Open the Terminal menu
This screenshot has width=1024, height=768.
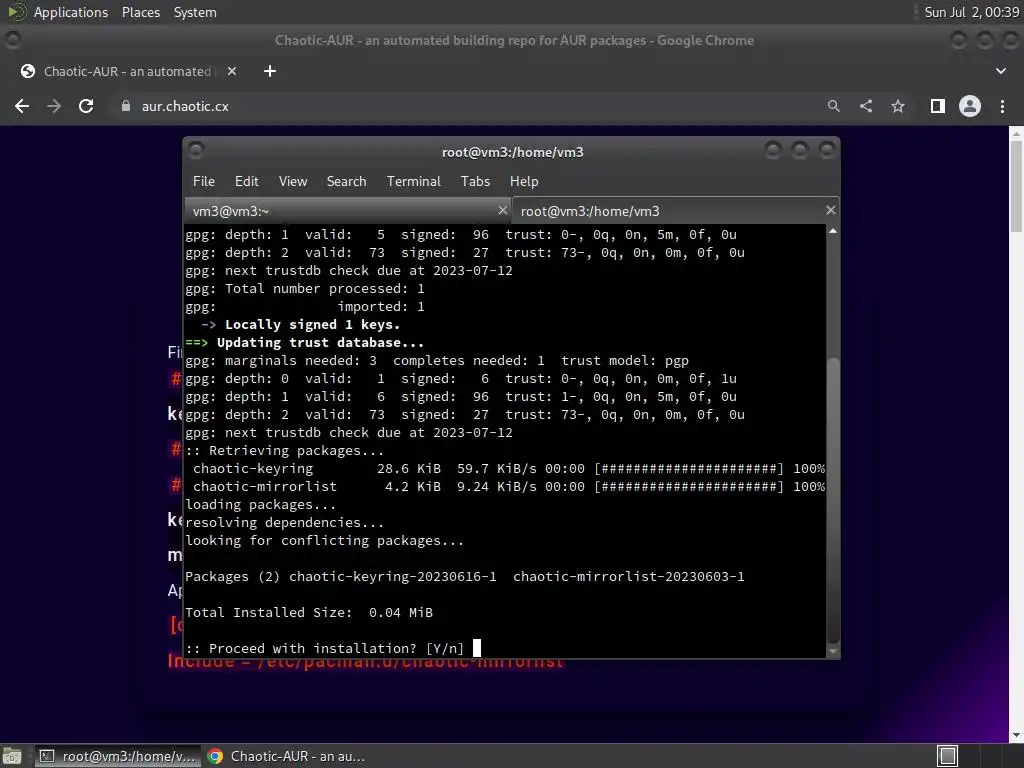click(413, 182)
